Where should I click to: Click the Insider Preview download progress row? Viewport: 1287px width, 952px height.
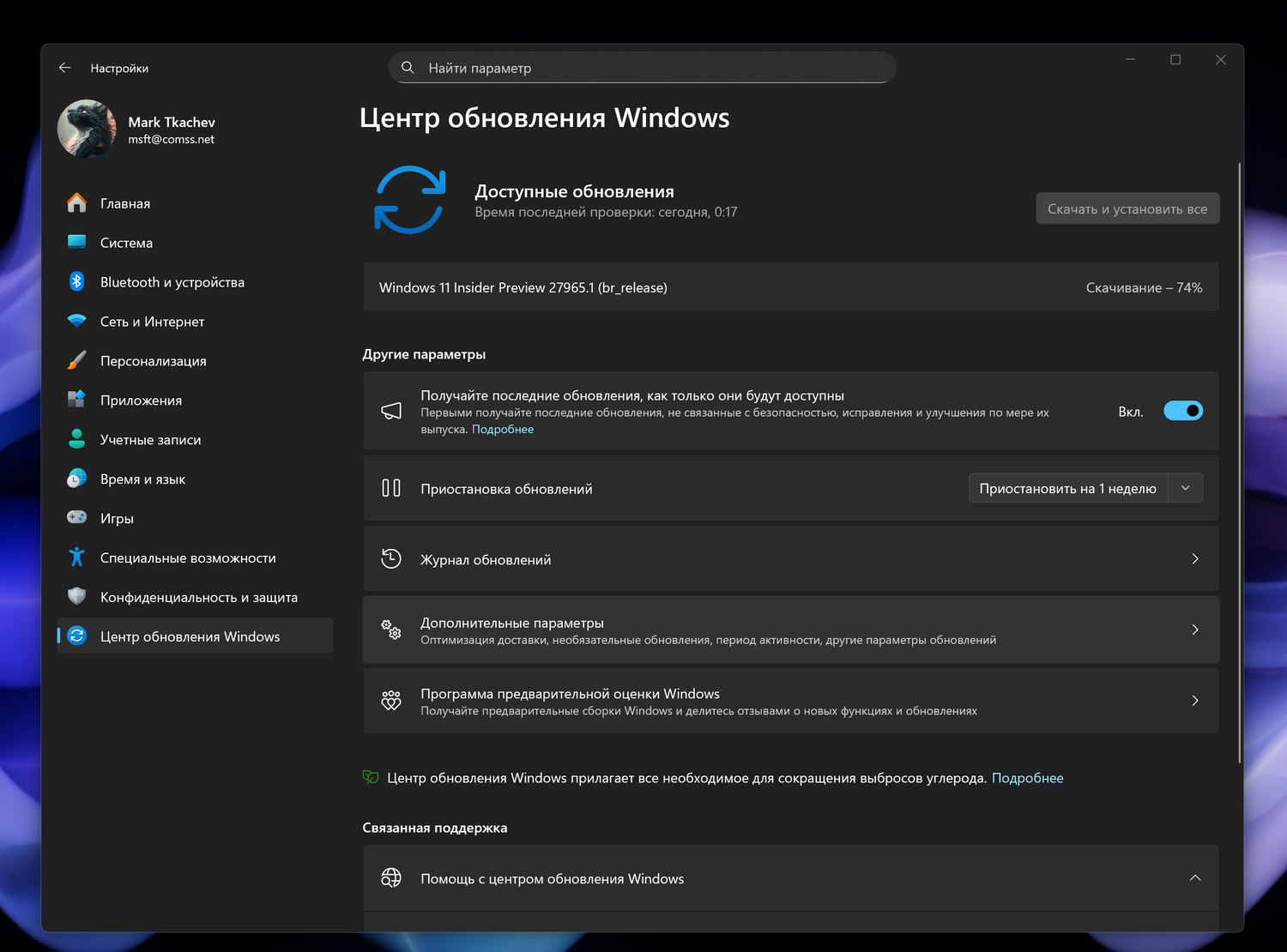tap(791, 287)
